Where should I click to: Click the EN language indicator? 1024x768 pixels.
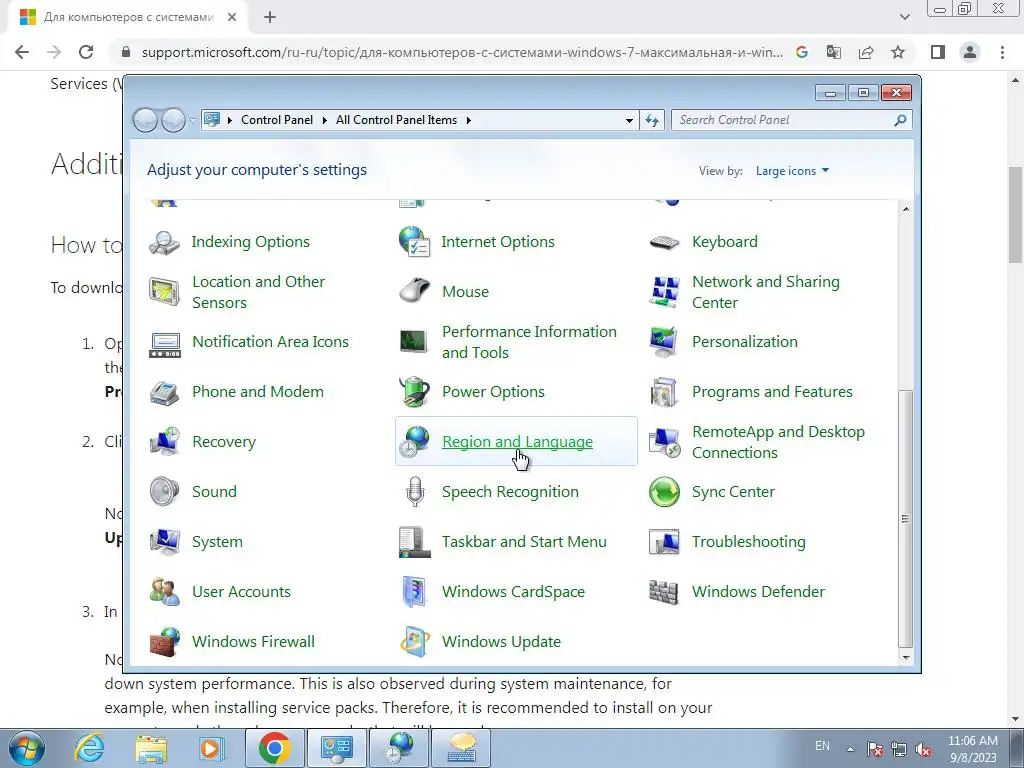[822, 746]
